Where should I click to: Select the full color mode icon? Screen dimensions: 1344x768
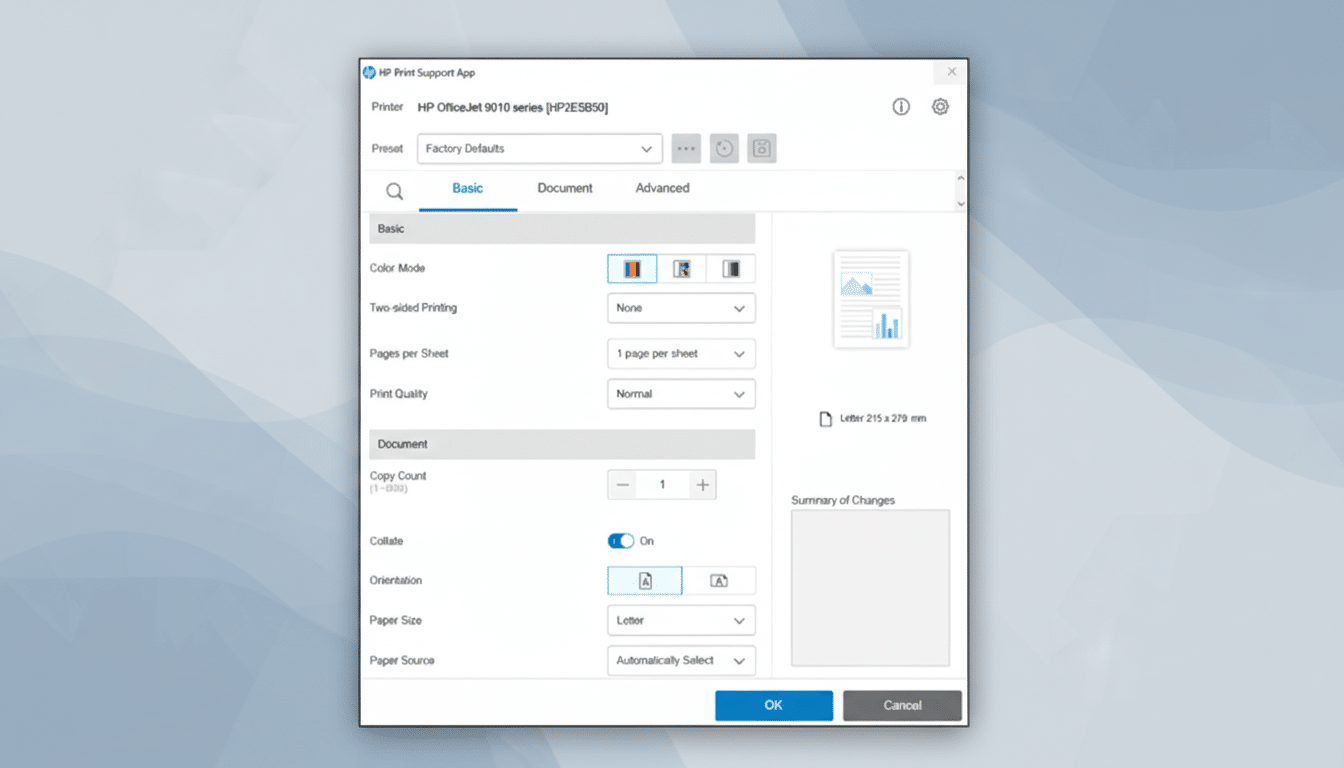point(631,268)
